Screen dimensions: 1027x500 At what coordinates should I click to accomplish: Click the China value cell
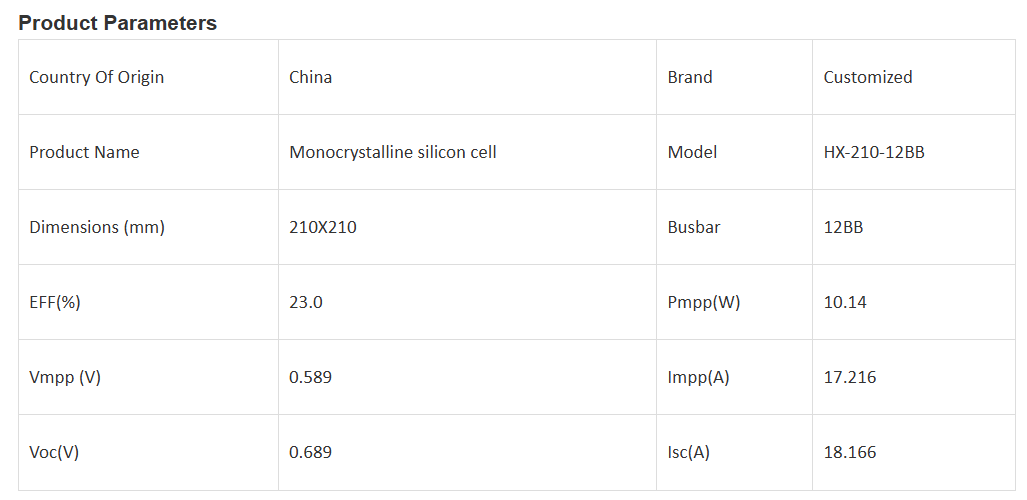[310, 77]
